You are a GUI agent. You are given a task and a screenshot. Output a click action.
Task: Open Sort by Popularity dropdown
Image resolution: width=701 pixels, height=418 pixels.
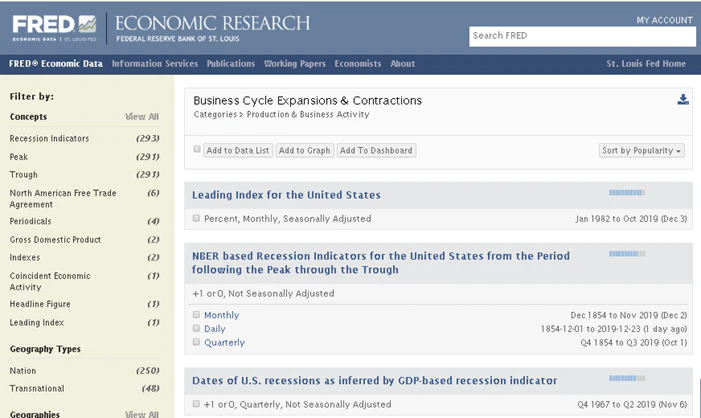click(x=642, y=150)
